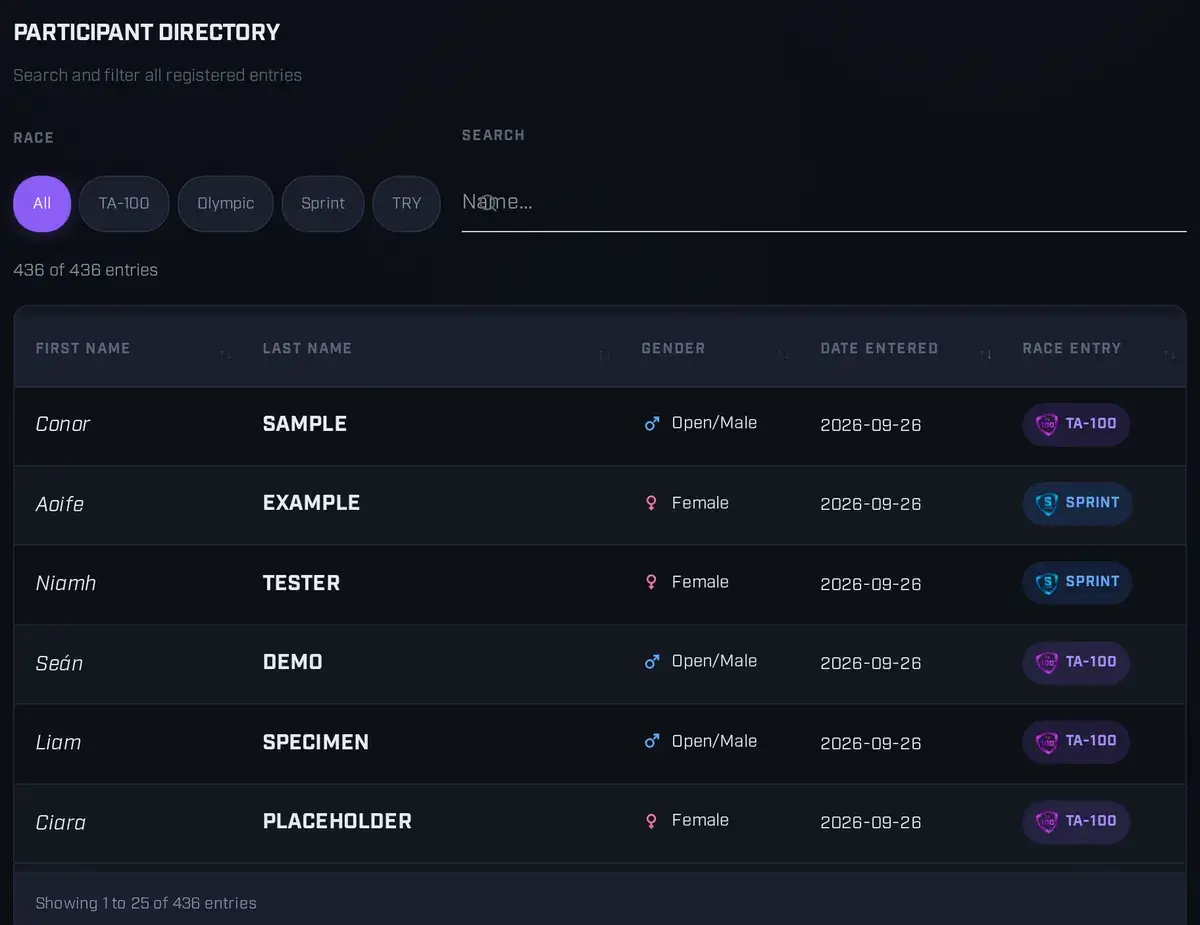Click the Showing 1 to 25 text
Viewport: 1200px width, 925px height.
click(146, 903)
